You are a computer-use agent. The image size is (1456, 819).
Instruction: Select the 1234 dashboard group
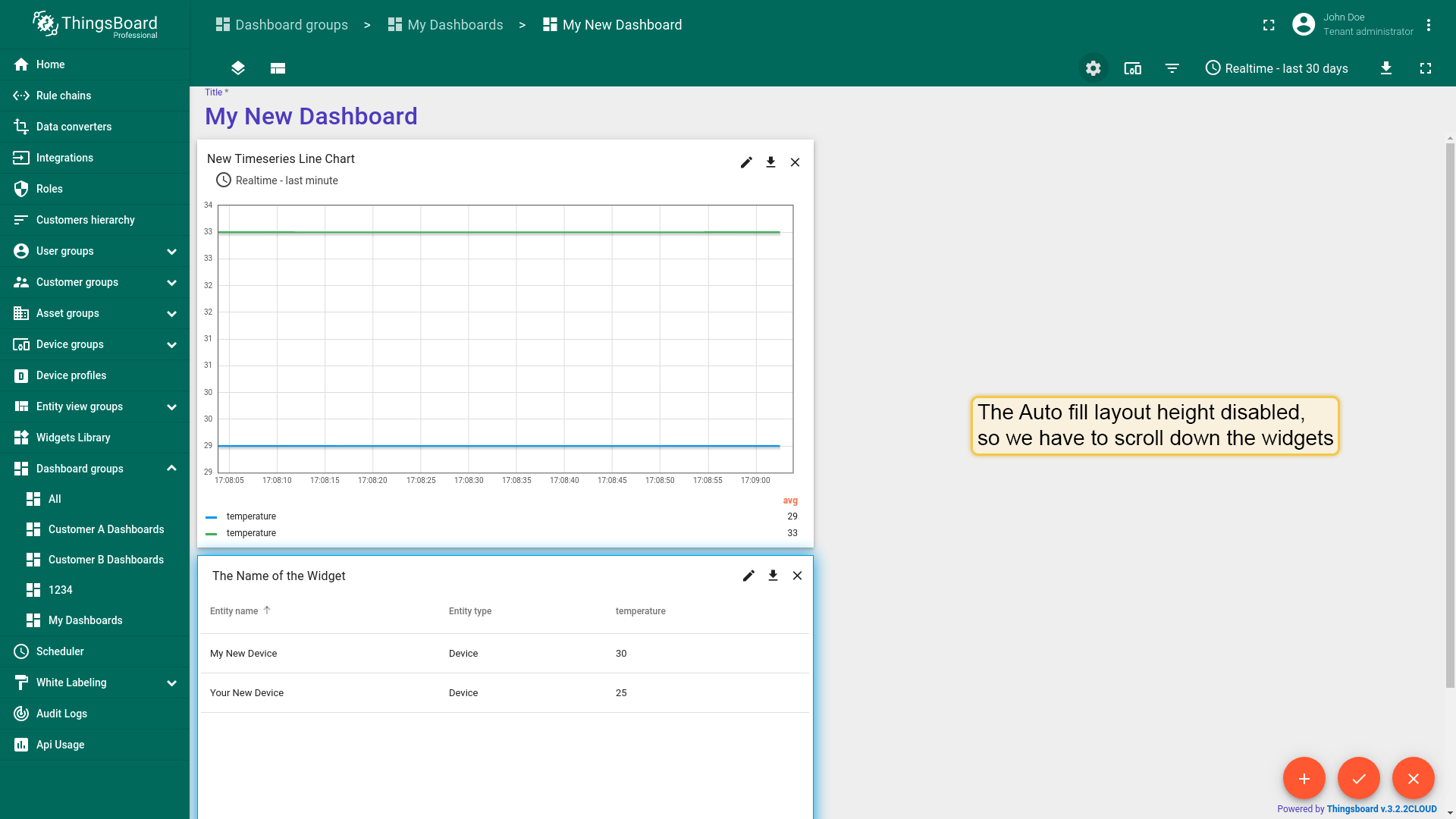tap(95, 590)
